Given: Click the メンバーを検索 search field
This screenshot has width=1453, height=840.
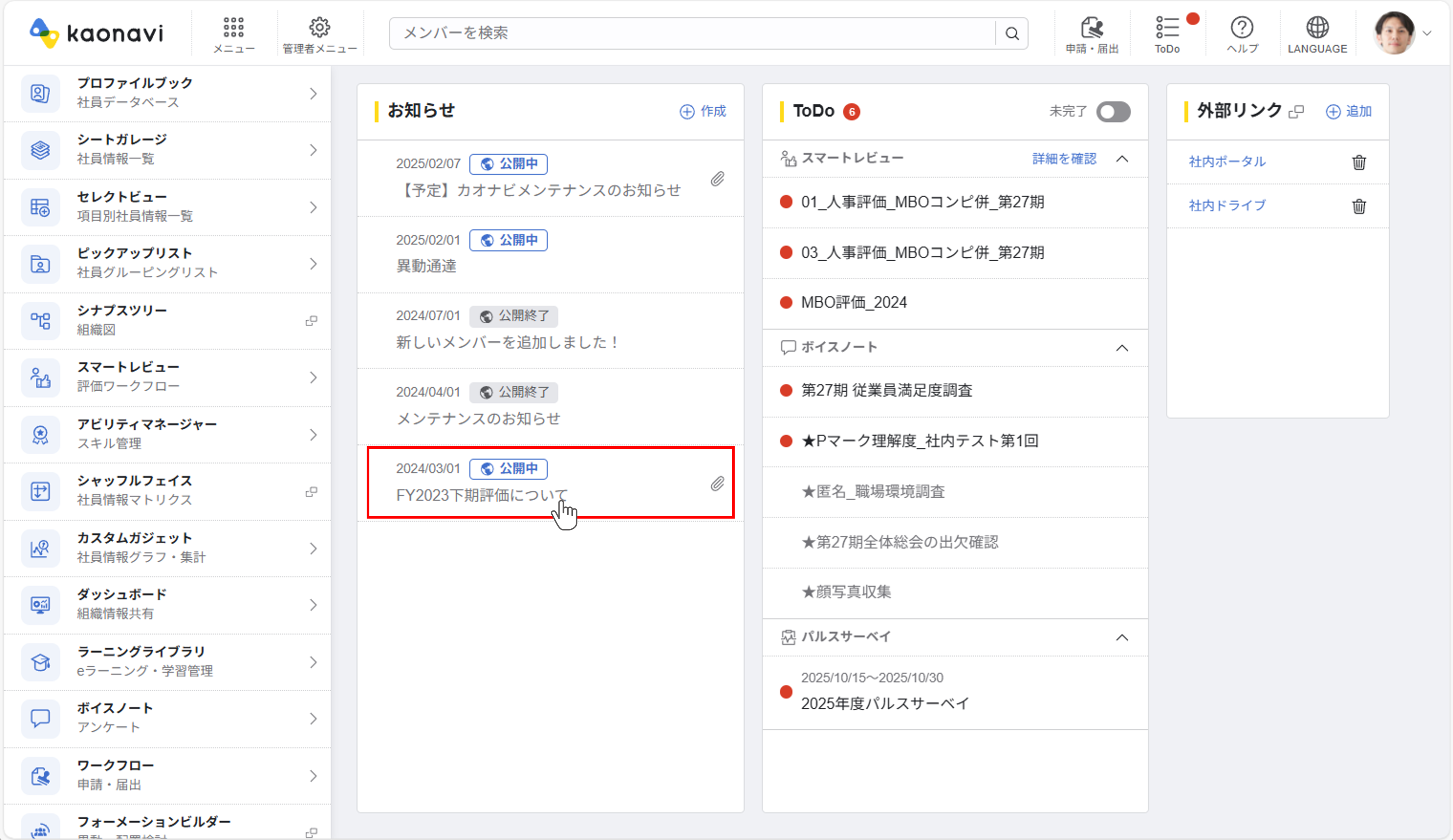Looking at the screenshot, I should [x=692, y=34].
